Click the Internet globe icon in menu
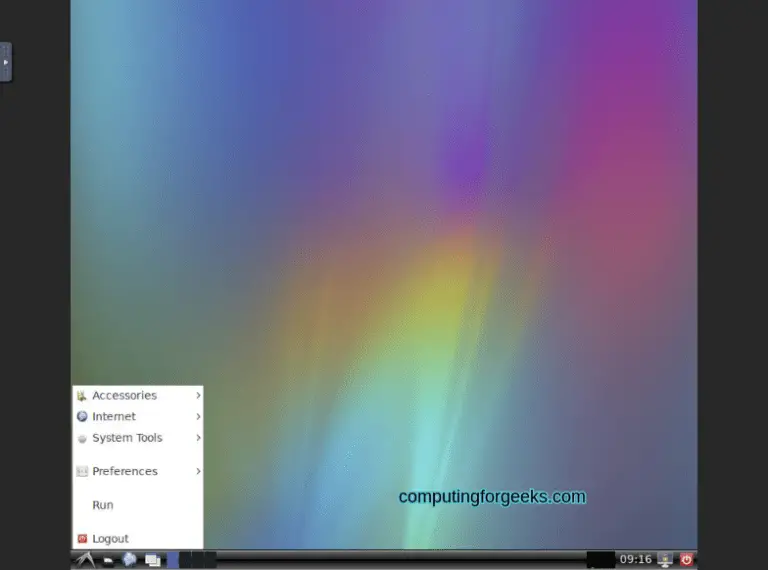The width and height of the screenshot is (768, 570). coord(82,417)
